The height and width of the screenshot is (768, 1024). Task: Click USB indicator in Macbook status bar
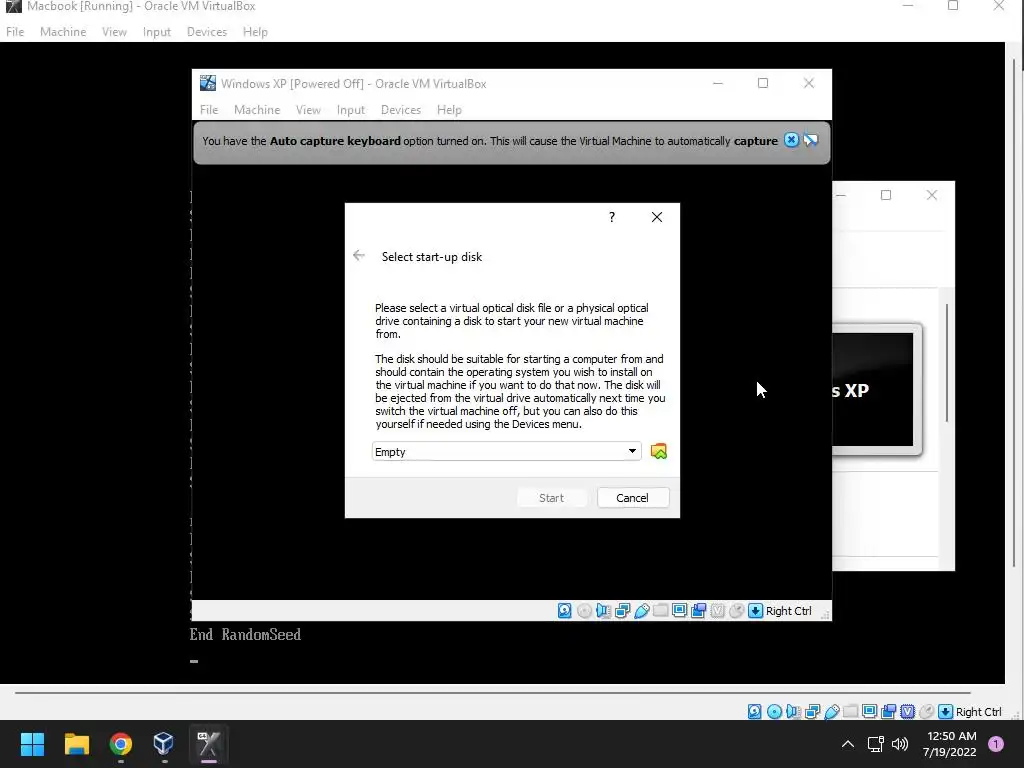(831, 711)
